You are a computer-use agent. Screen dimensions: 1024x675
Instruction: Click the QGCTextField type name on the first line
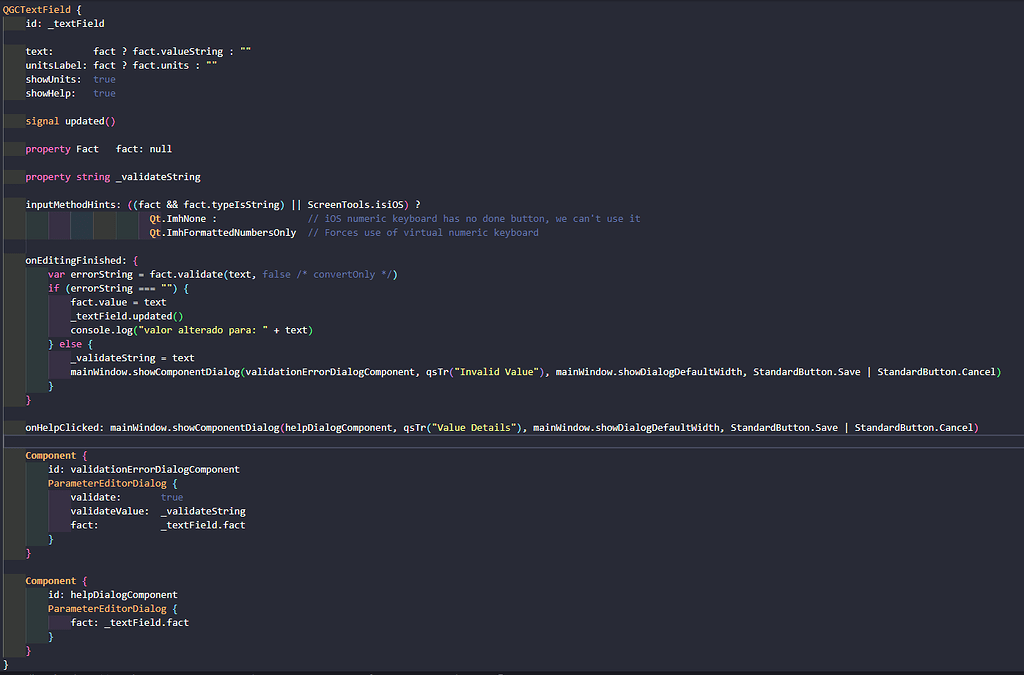(x=38, y=9)
